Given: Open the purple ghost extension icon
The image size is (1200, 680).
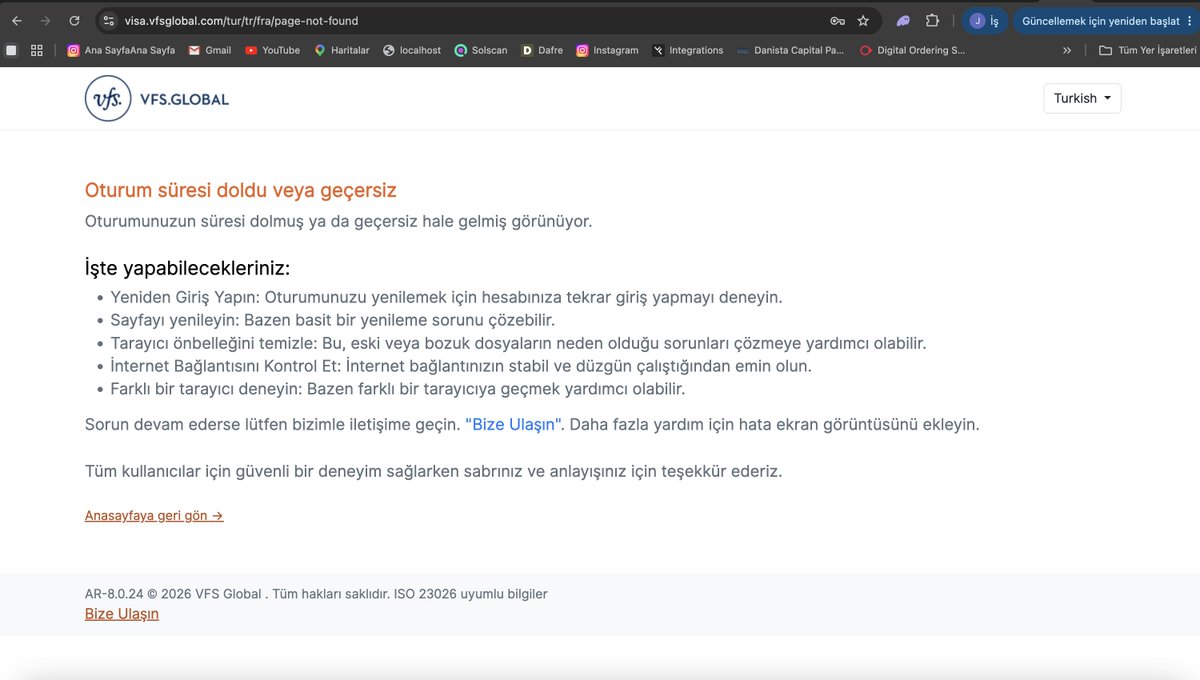Looking at the screenshot, I should (903, 20).
